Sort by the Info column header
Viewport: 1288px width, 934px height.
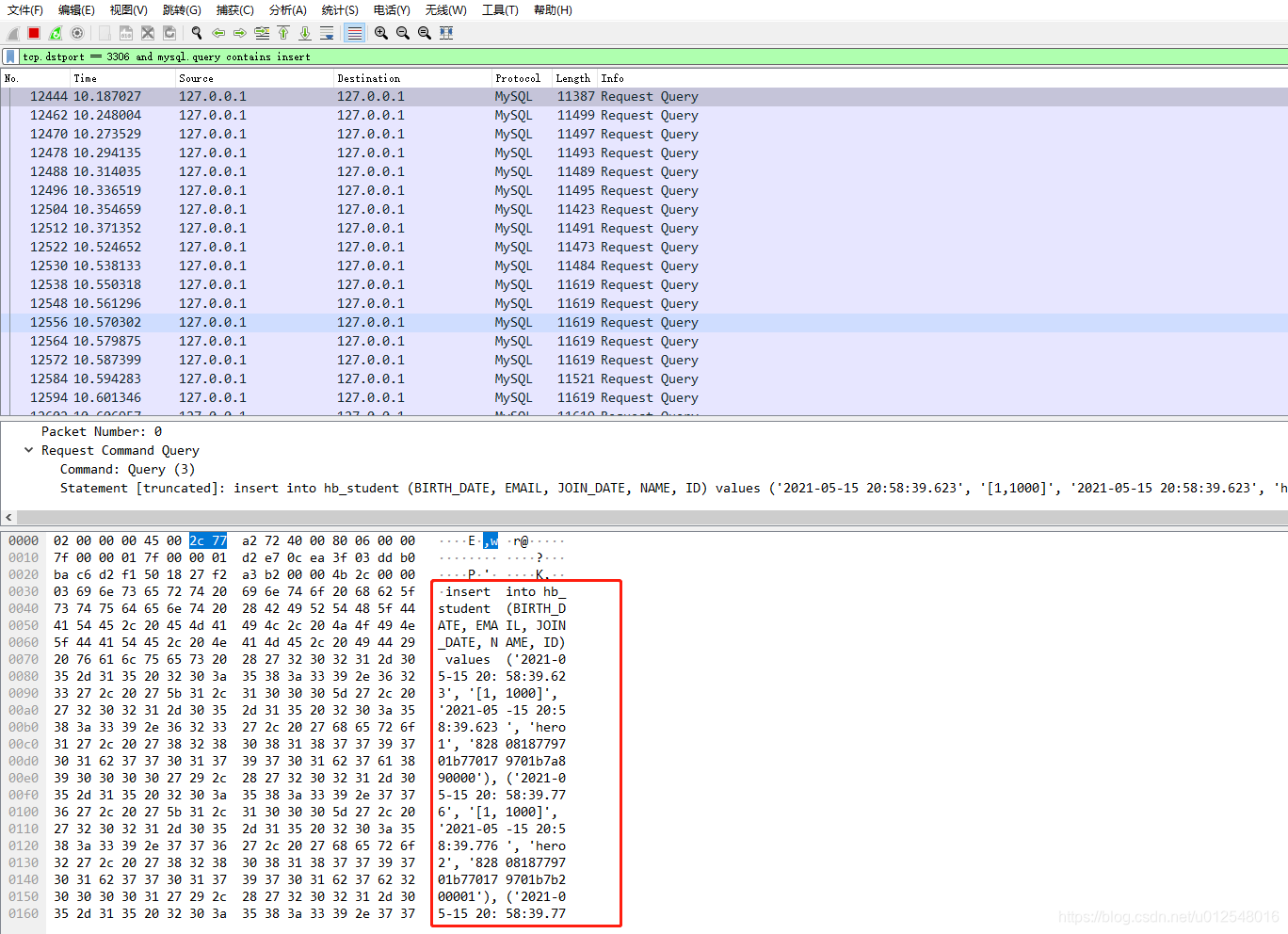pyautogui.click(x=942, y=78)
